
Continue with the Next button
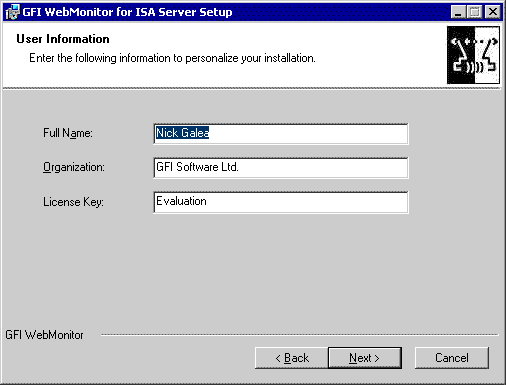coord(365,358)
